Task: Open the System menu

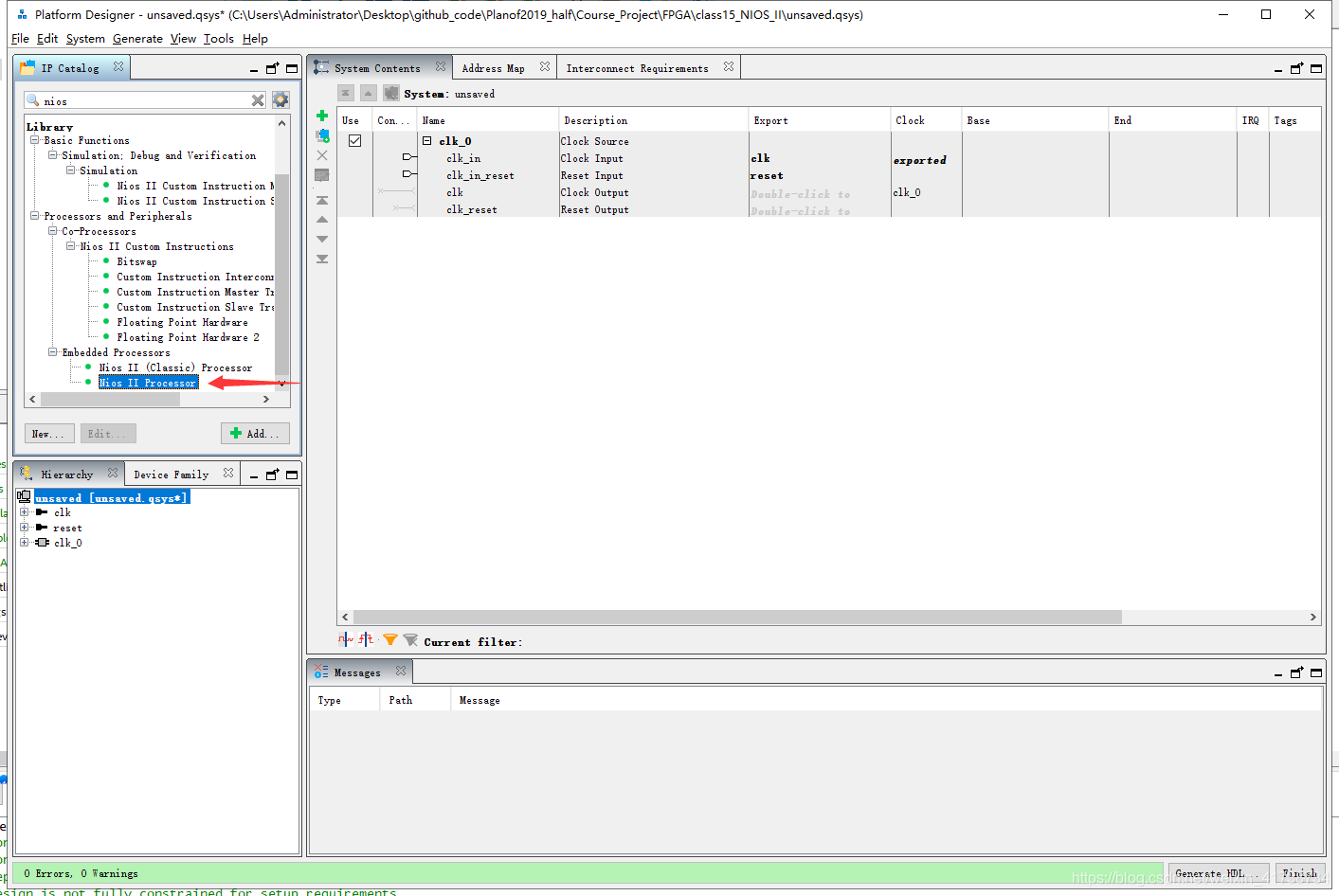Action: coord(85,39)
